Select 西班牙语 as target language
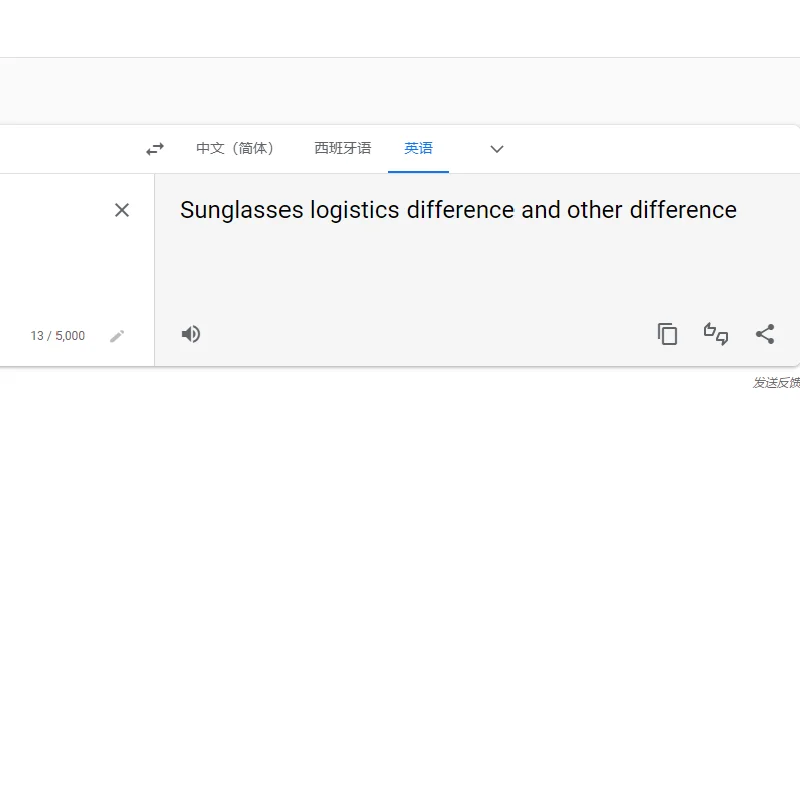Image resolution: width=800 pixels, height=800 pixels. pos(343,148)
